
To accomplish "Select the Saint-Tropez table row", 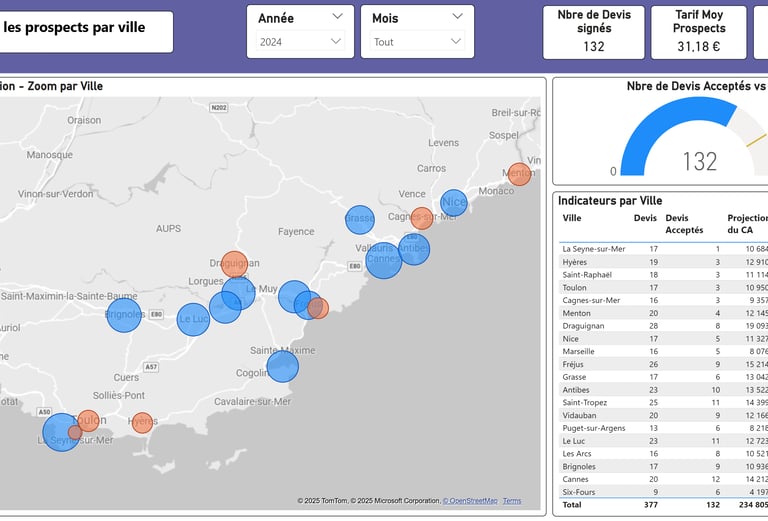I will click(x=664, y=403).
